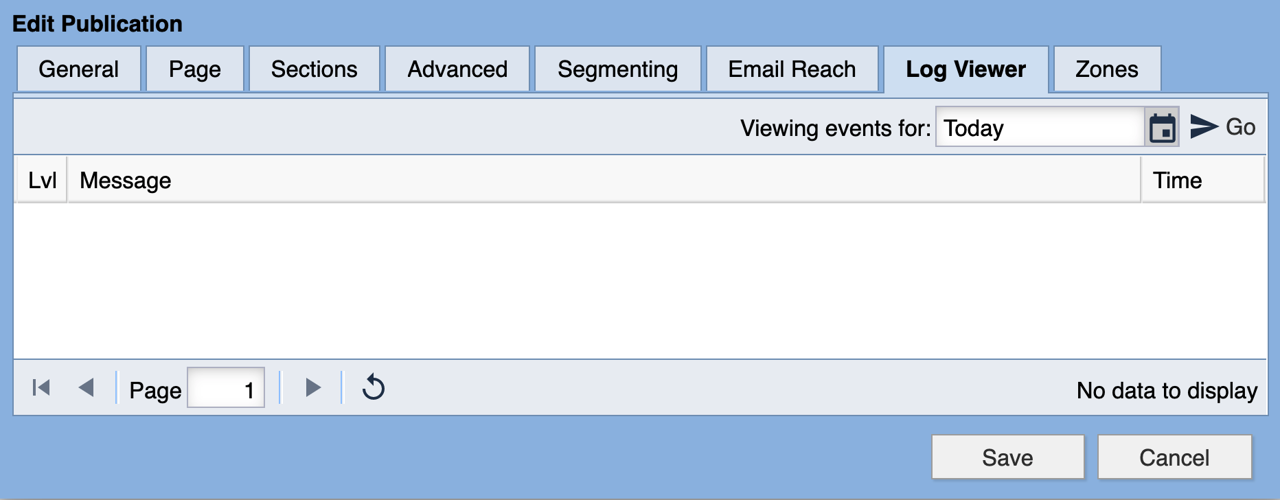Click the viewing events date field
This screenshot has width=1280, height=500.
1039,128
